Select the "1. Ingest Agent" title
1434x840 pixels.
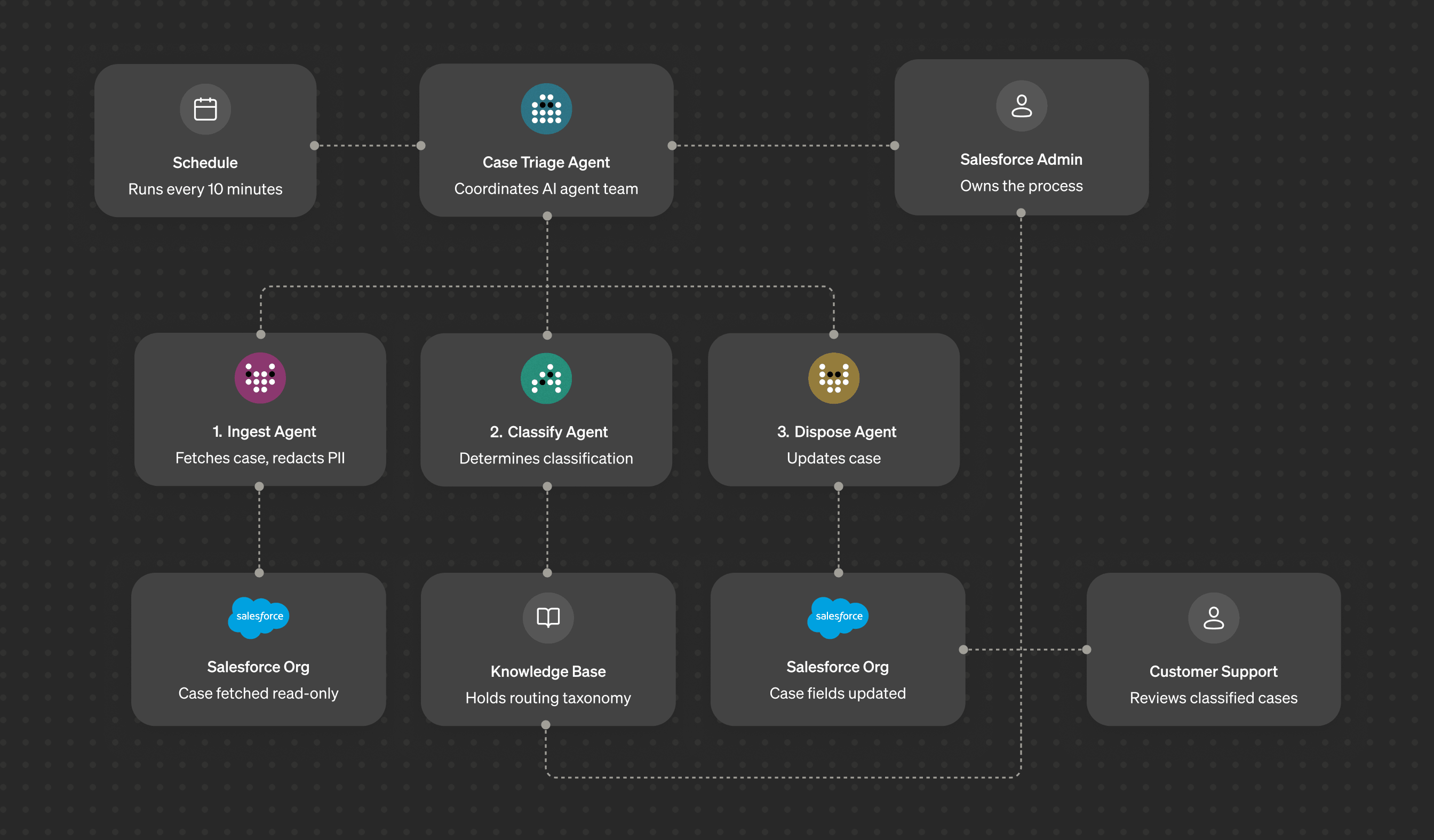pos(264,431)
